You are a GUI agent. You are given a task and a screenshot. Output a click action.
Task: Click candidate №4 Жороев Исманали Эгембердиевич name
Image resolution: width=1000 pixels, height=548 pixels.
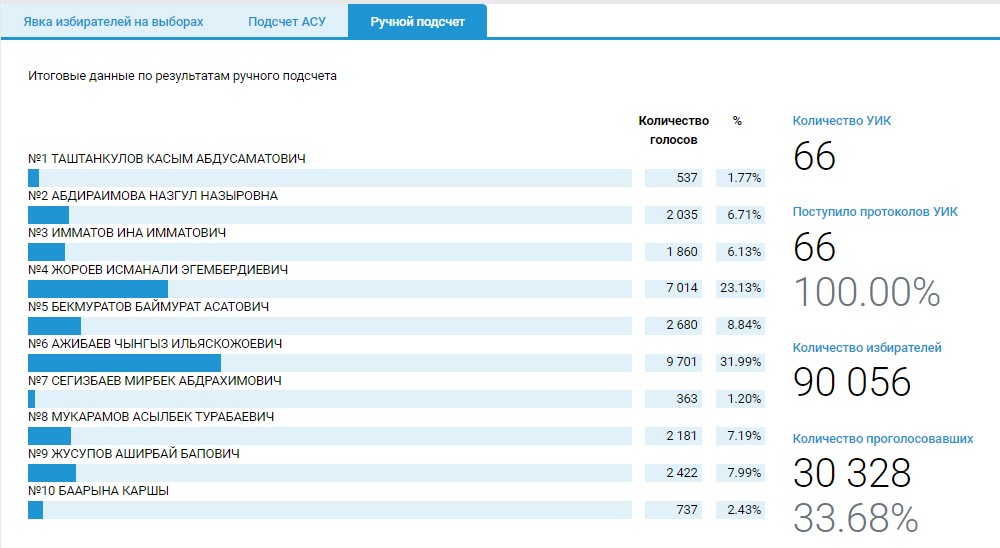159,270
